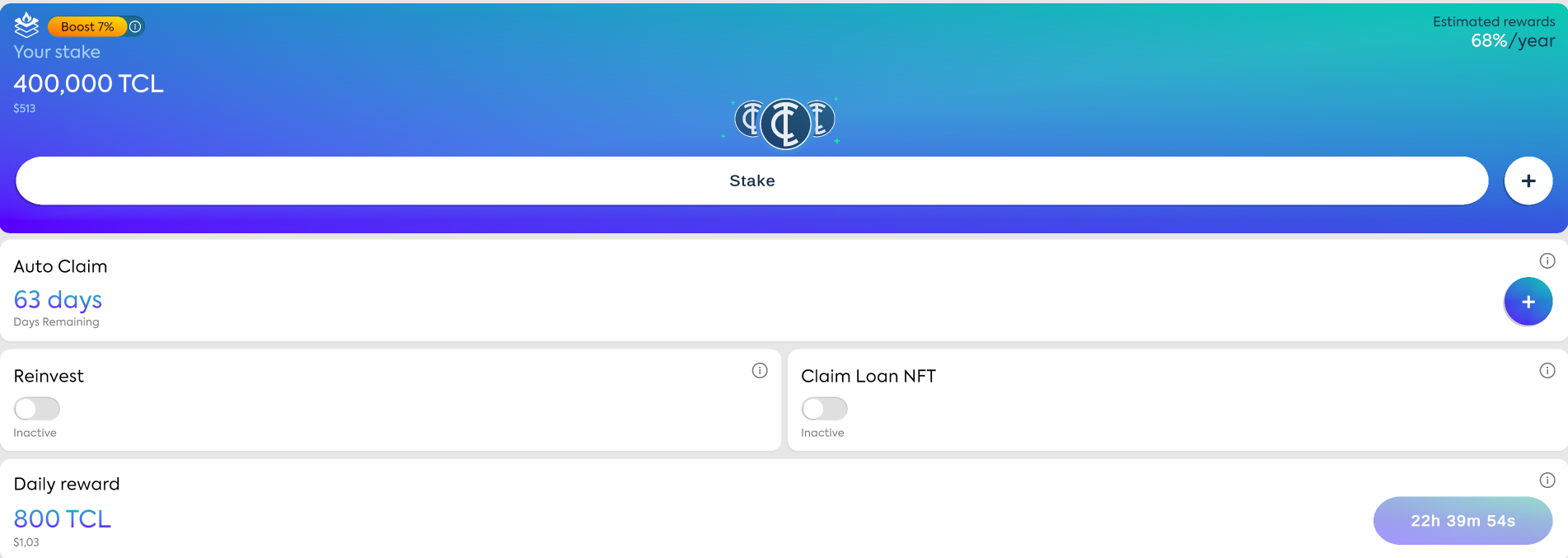Open Reinvest info icon
The width and height of the screenshot is (1568, 558).
[x=759, y=371]
